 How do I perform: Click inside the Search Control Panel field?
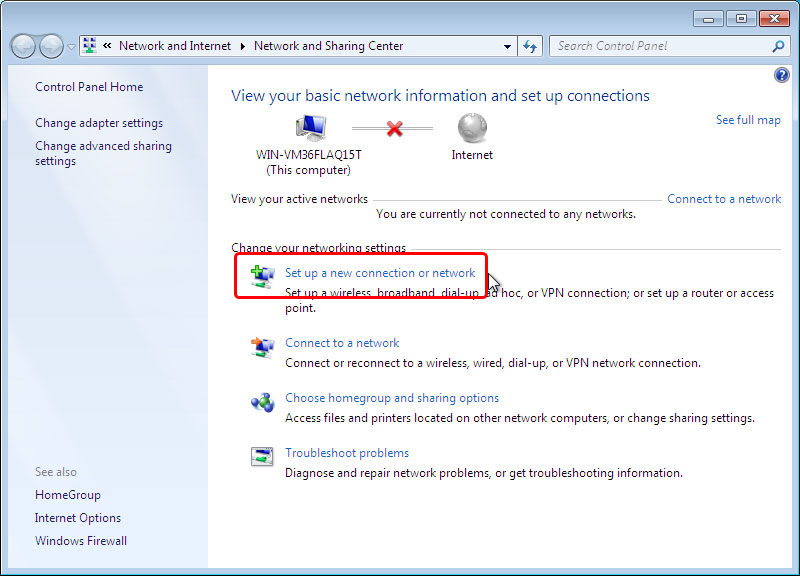[x=660, y=46]
